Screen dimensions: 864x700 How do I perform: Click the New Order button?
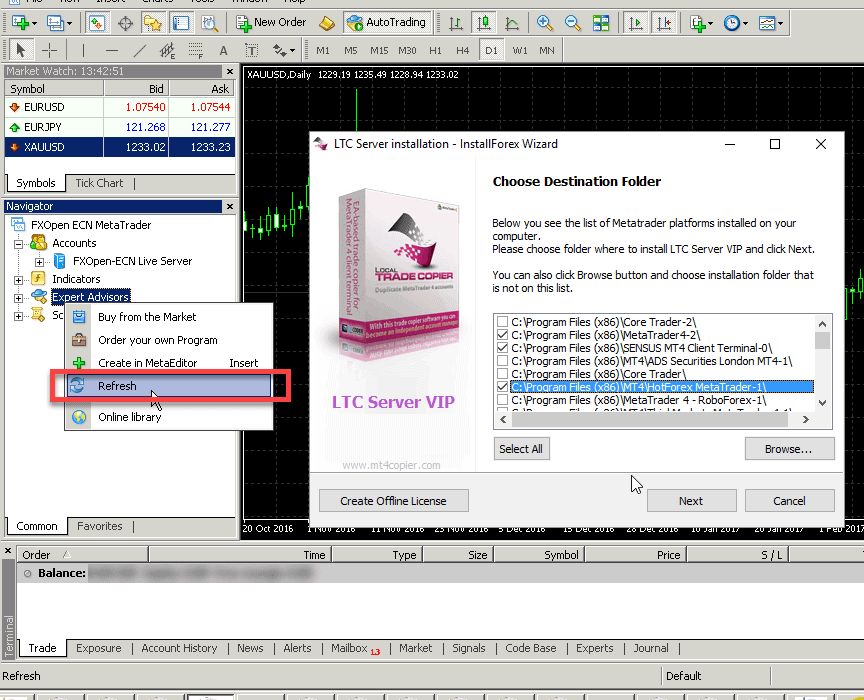[271, 23]
